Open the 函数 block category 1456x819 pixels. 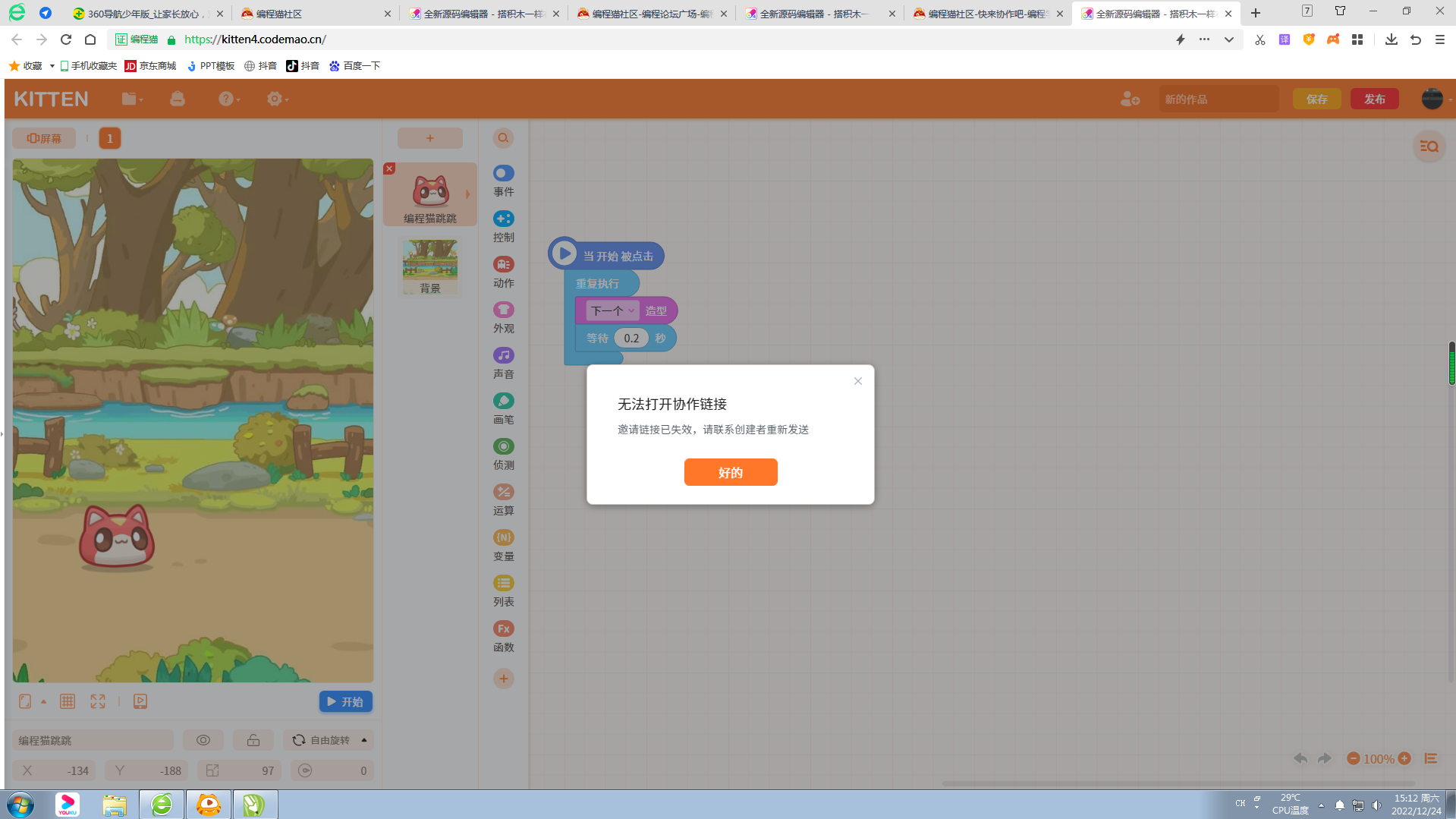point(503,637)
